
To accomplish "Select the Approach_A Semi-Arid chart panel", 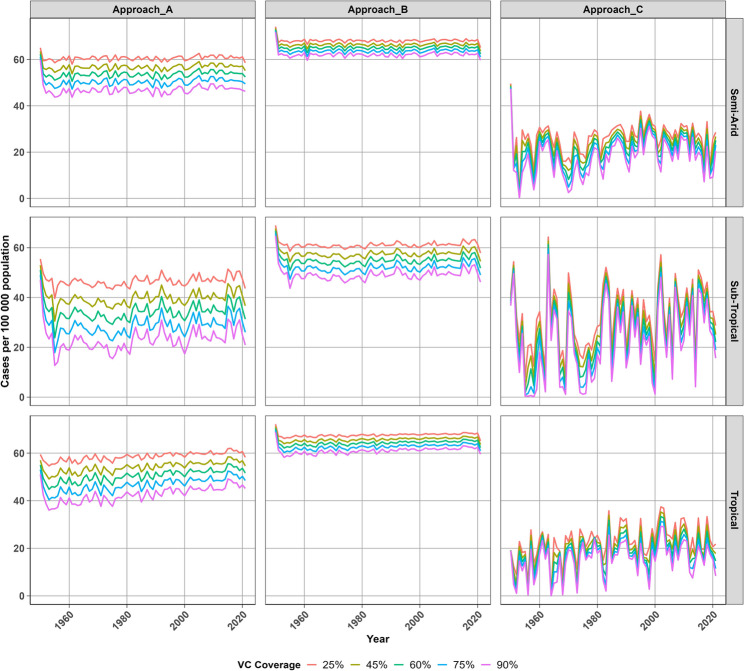I will click(143, 112).
